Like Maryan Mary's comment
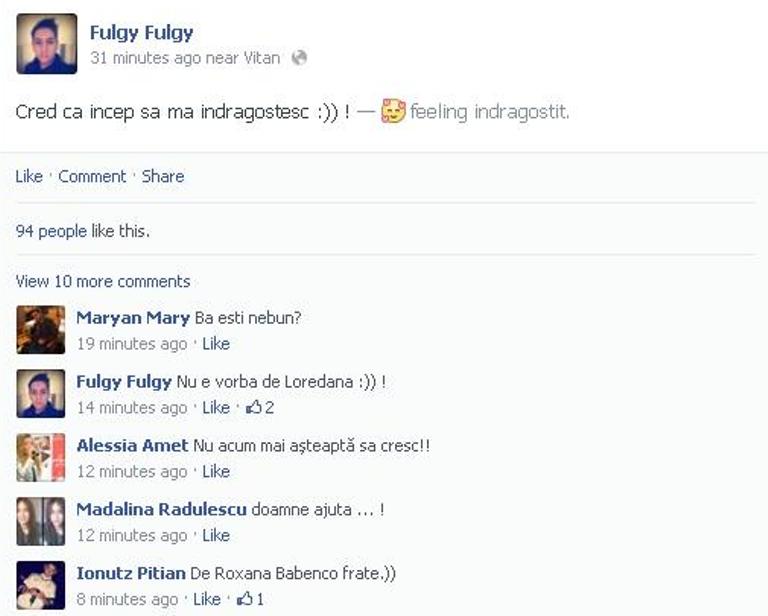Screen dimensions: 768x616 [216, 344]
